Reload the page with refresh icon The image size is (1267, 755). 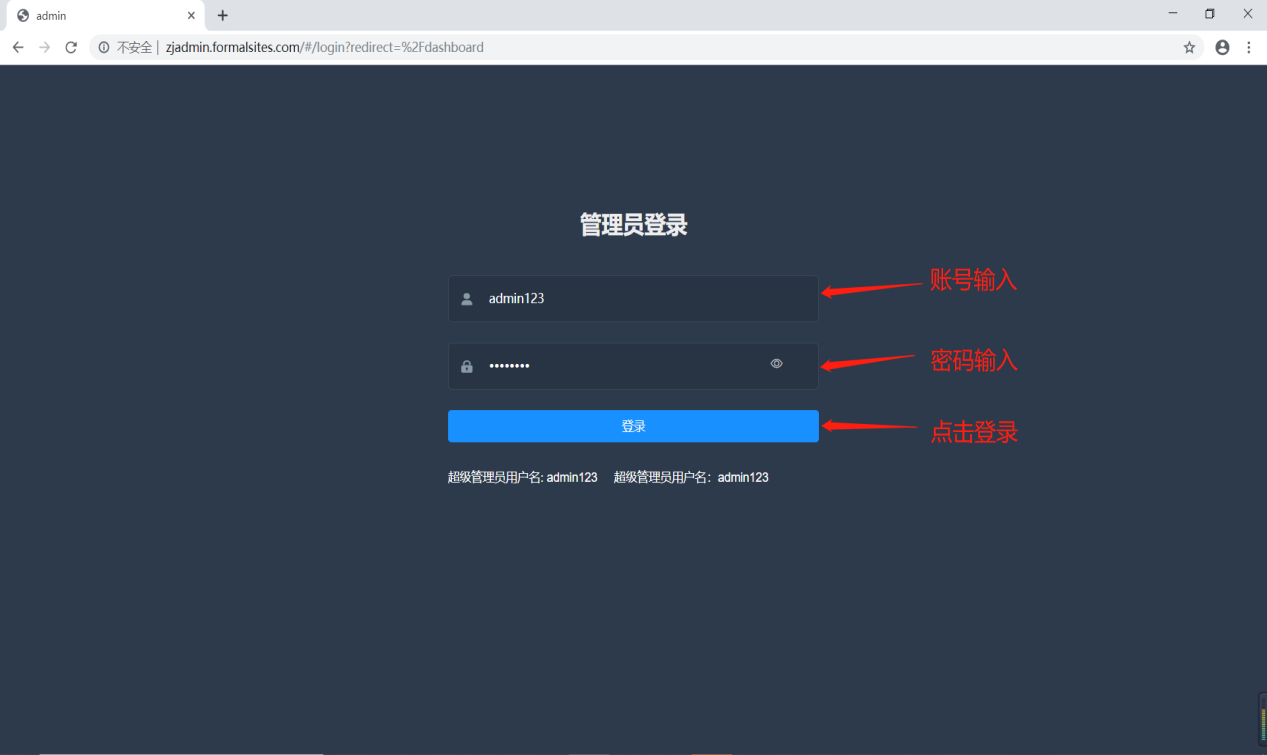click(x=71, y=47)
